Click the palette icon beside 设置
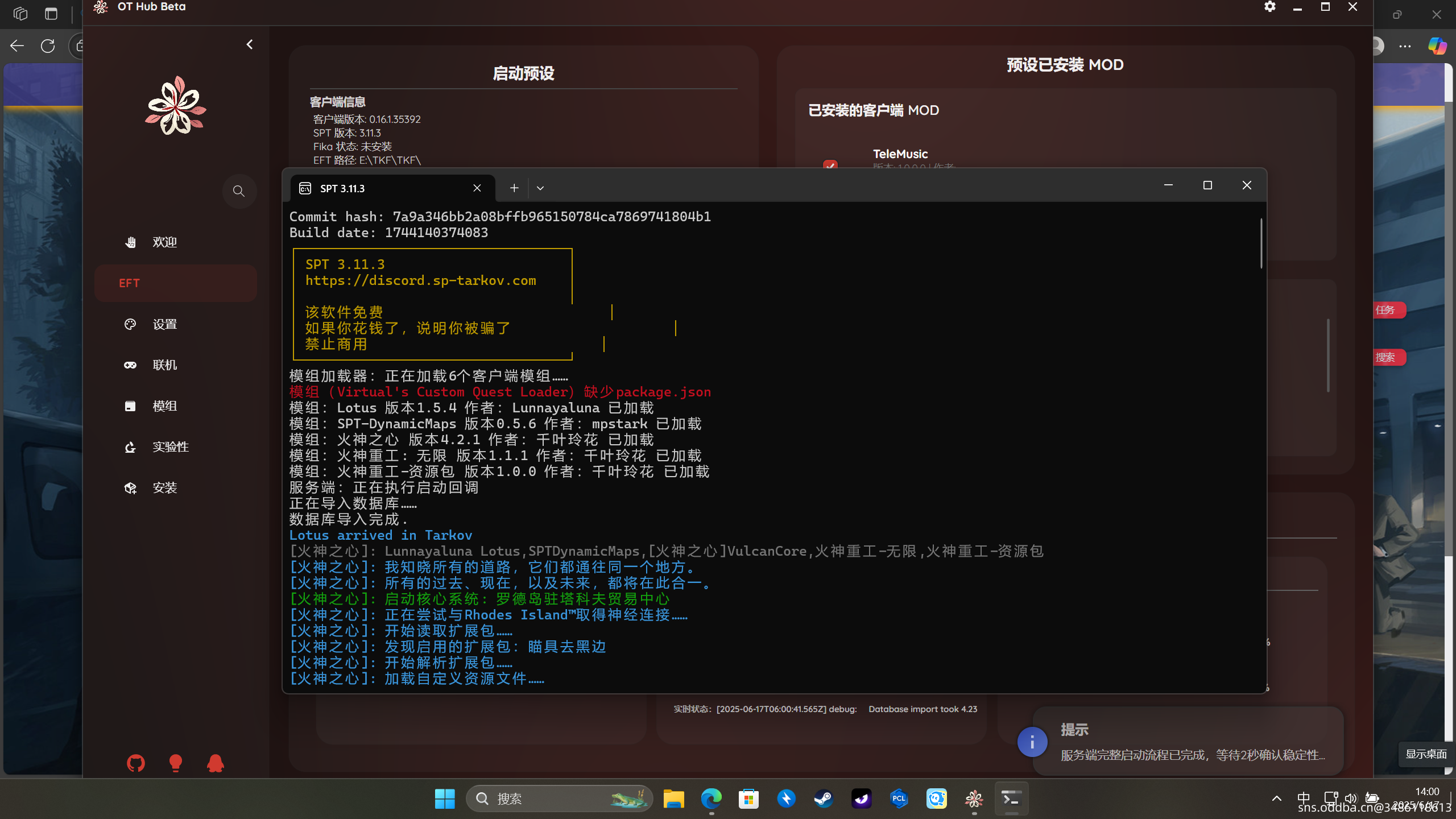The height and width of the screenshot is (819, 1456). point(130,324)
